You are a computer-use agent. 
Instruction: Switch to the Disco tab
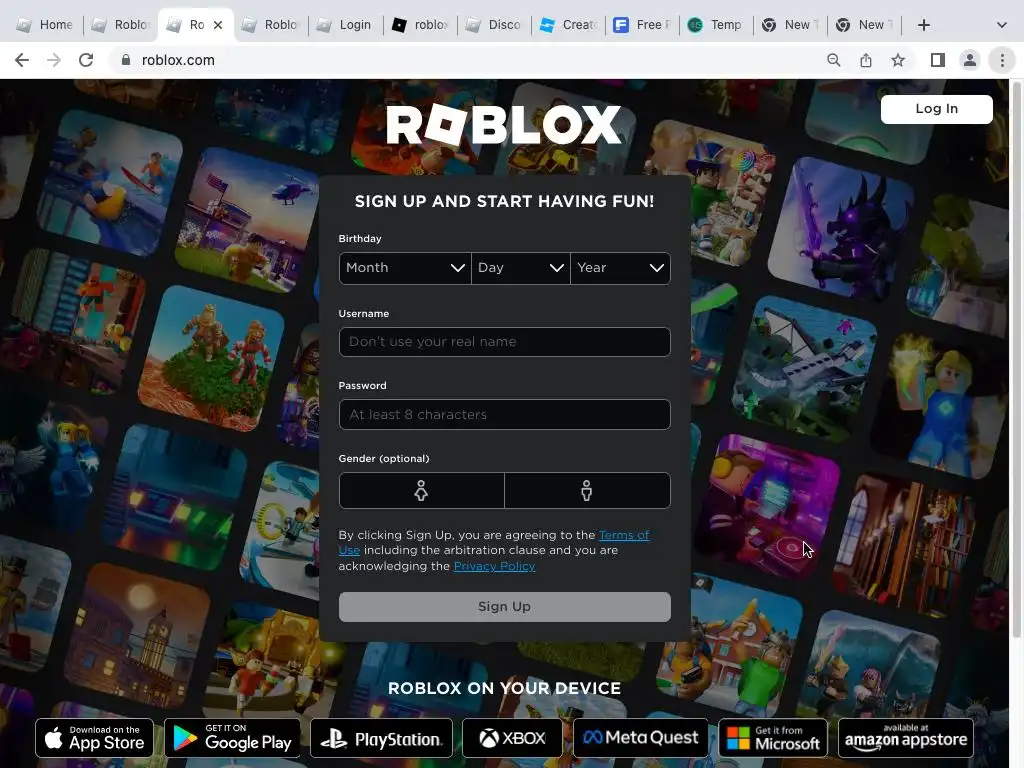(494, 25)
